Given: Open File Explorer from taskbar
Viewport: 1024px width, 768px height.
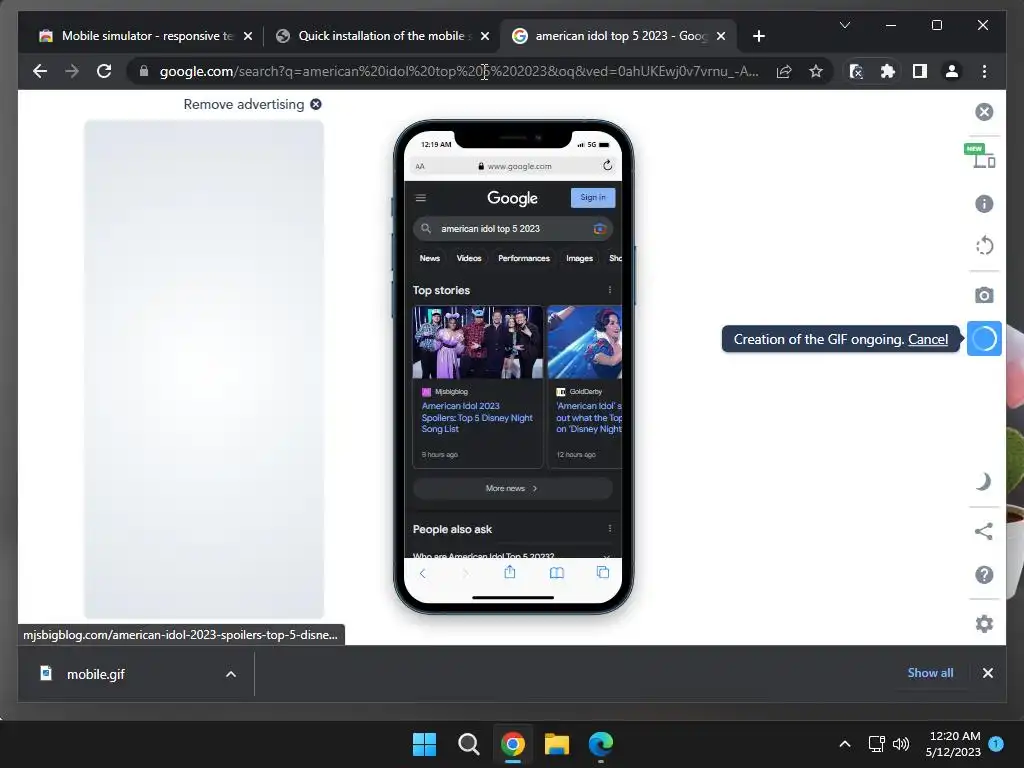Looking at the screenshot, I should pos(556,744).
